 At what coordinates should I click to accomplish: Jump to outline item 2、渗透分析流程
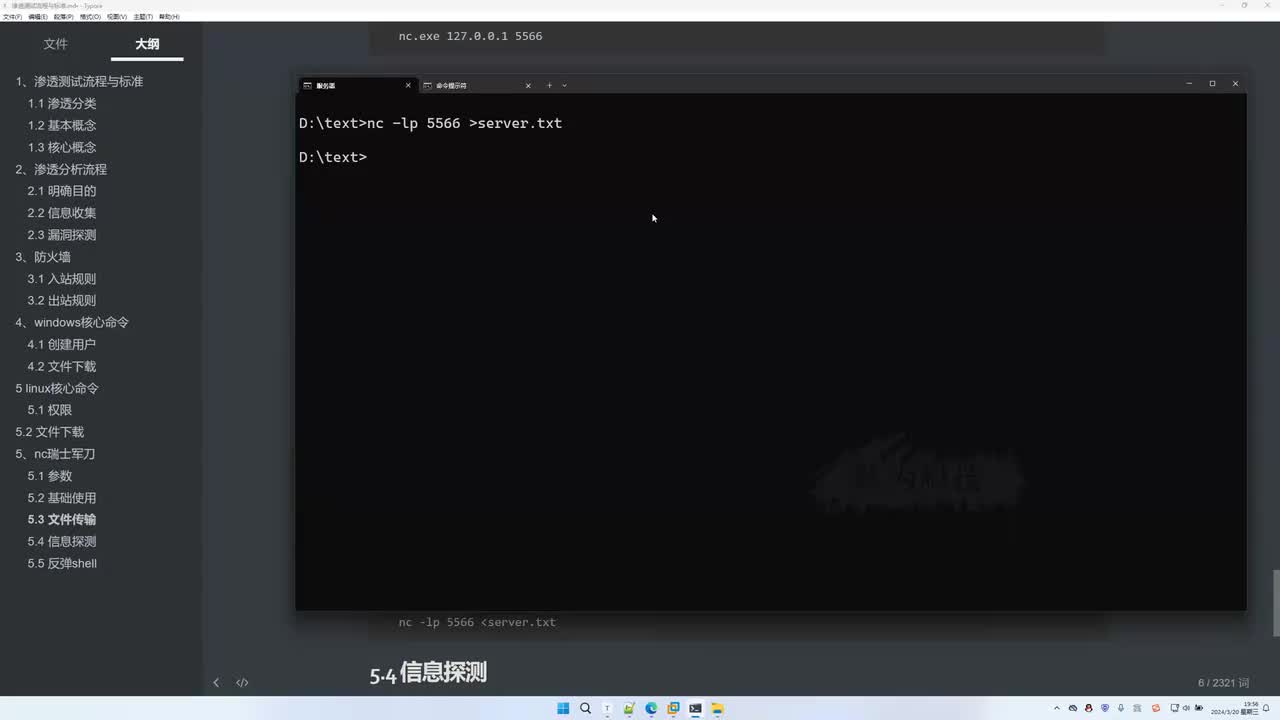pos(61,170)
